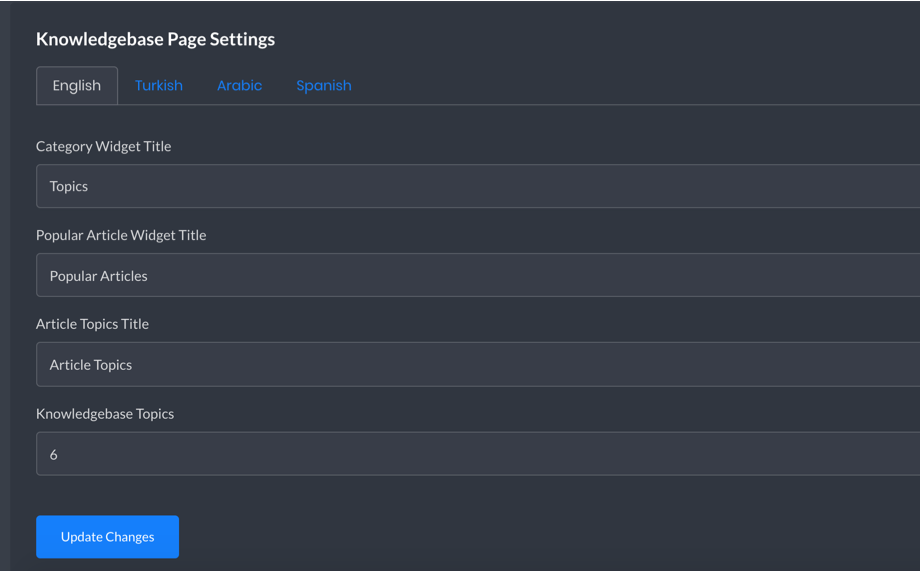Place cursor on the value 6
The width and height of the screenshot is (921, 571).
coord(53,455)
